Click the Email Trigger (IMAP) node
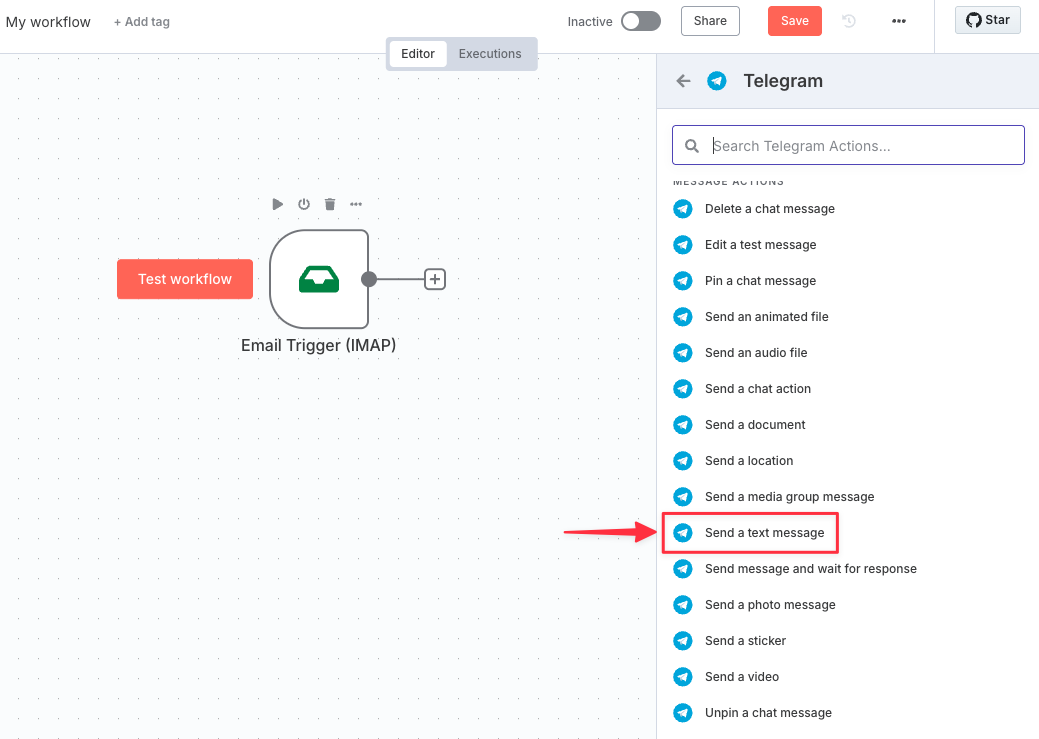 click(x=319, y=279)
